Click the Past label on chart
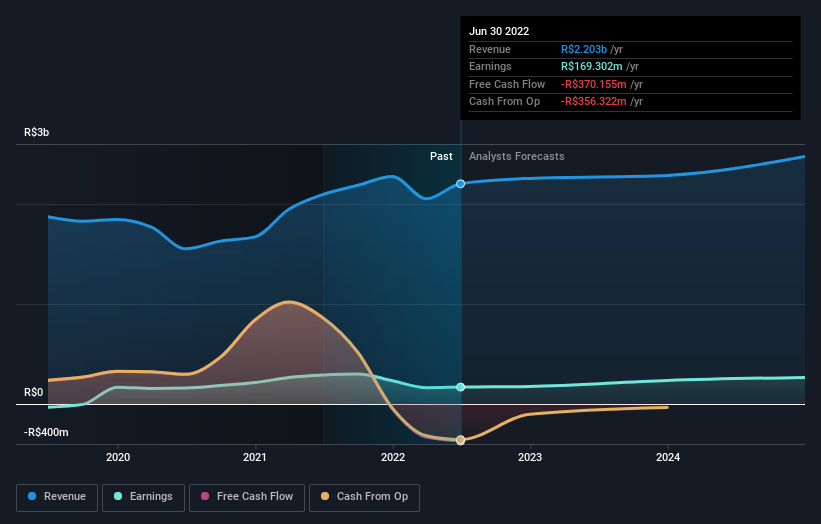 [x=441, y=156]
